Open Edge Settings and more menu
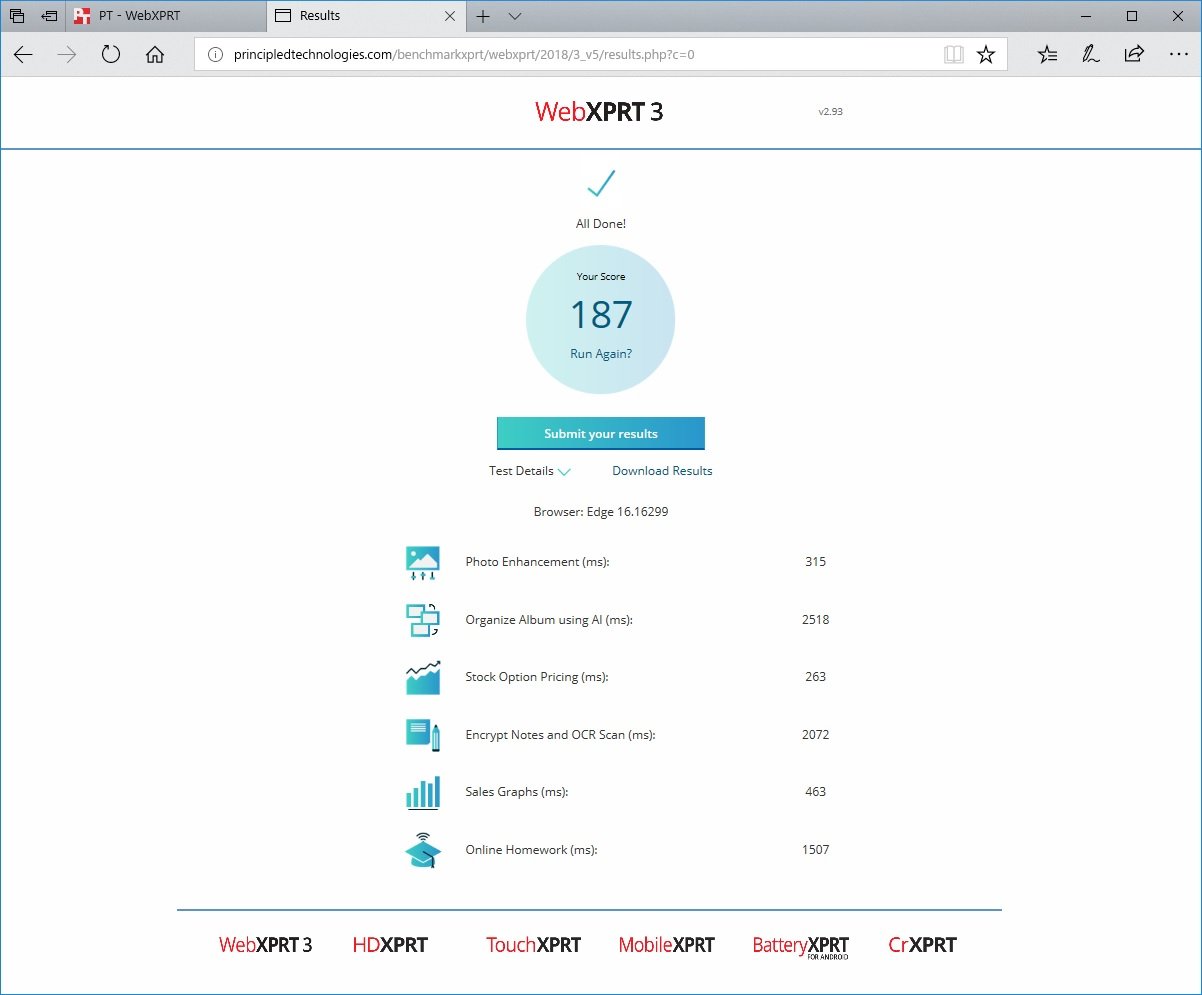This screenshot has width=1202, height=995. pos(1178,55)
